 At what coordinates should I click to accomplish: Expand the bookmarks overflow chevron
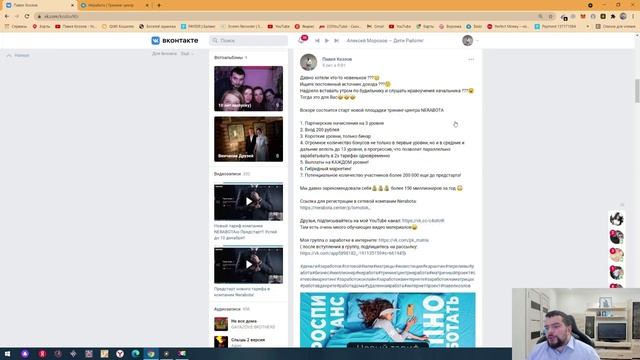[588, 26]
